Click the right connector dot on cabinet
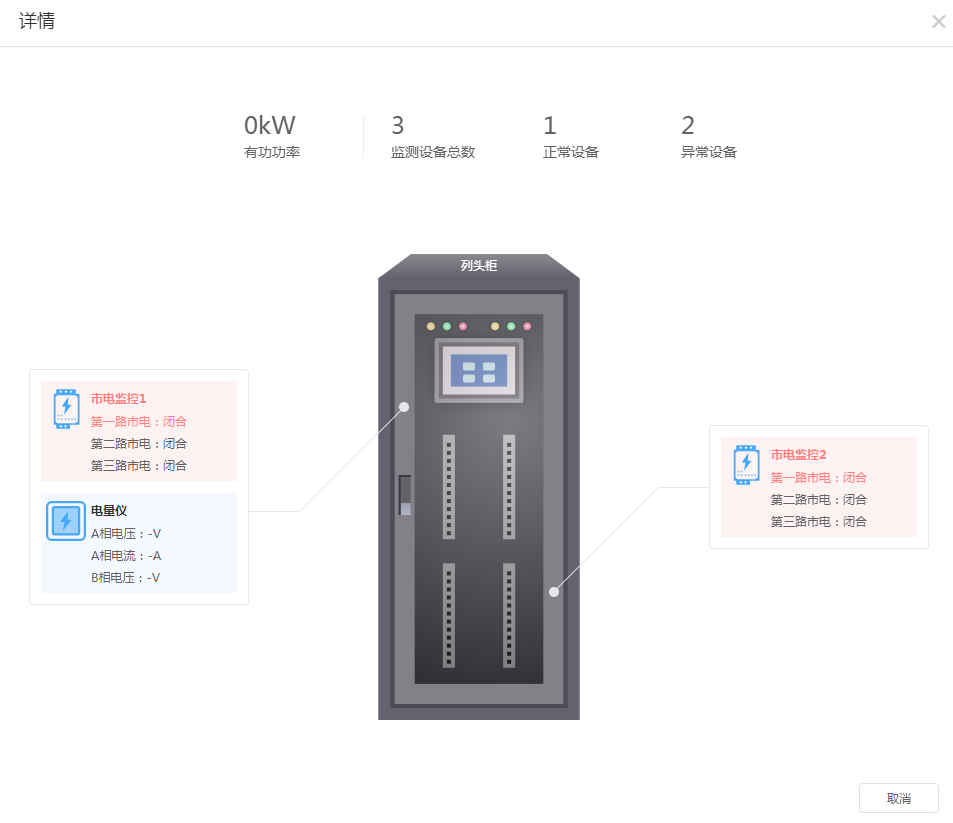 tap(554, 591)
